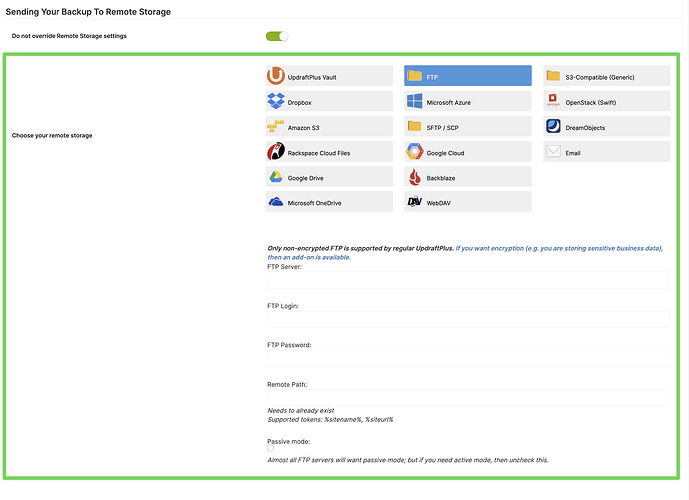Click the DreamObjects moon icon
The width and height of the screenshot is (689, 500).
(553, 126)
